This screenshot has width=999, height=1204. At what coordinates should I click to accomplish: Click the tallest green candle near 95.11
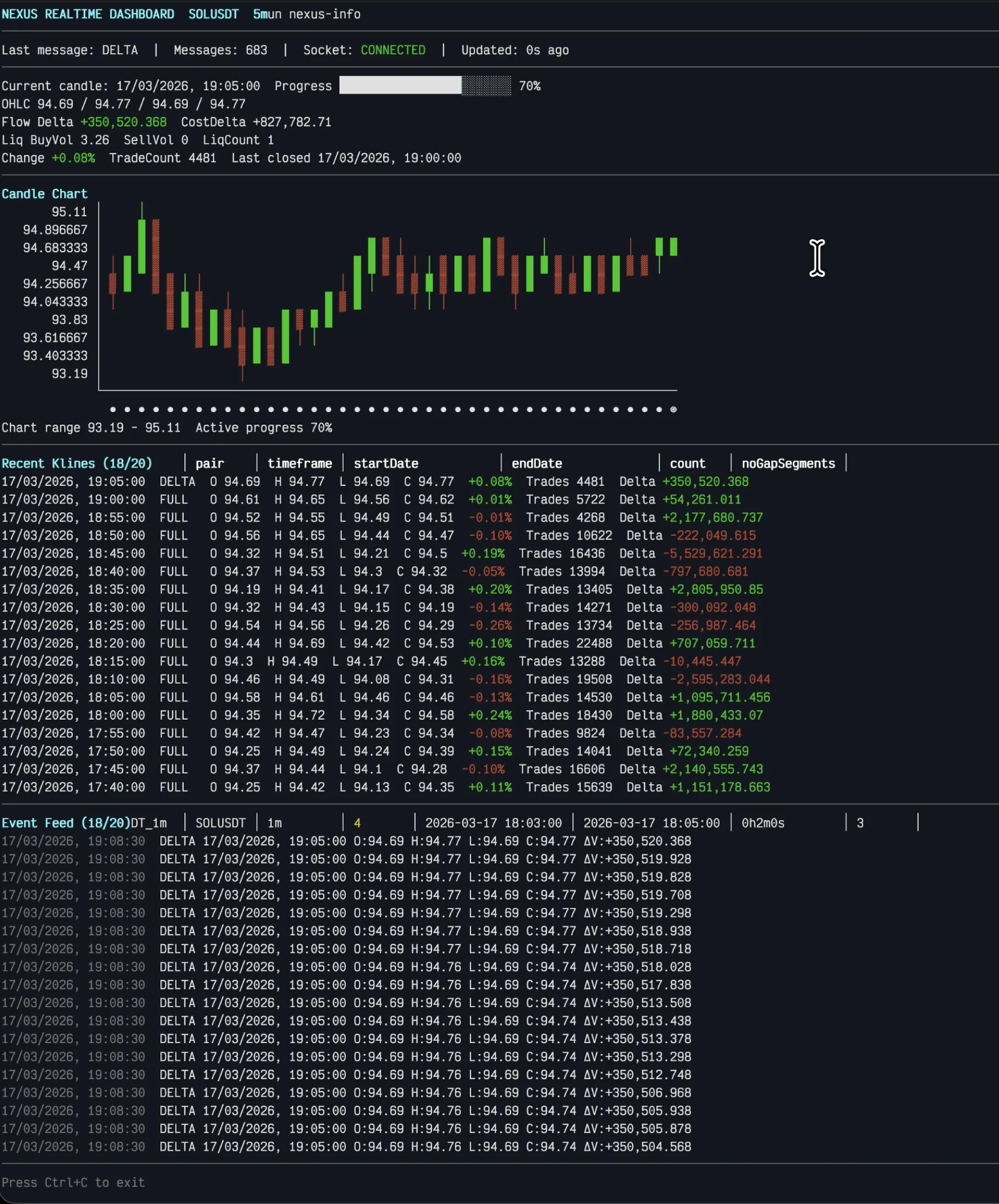click(x=142, y=238)
